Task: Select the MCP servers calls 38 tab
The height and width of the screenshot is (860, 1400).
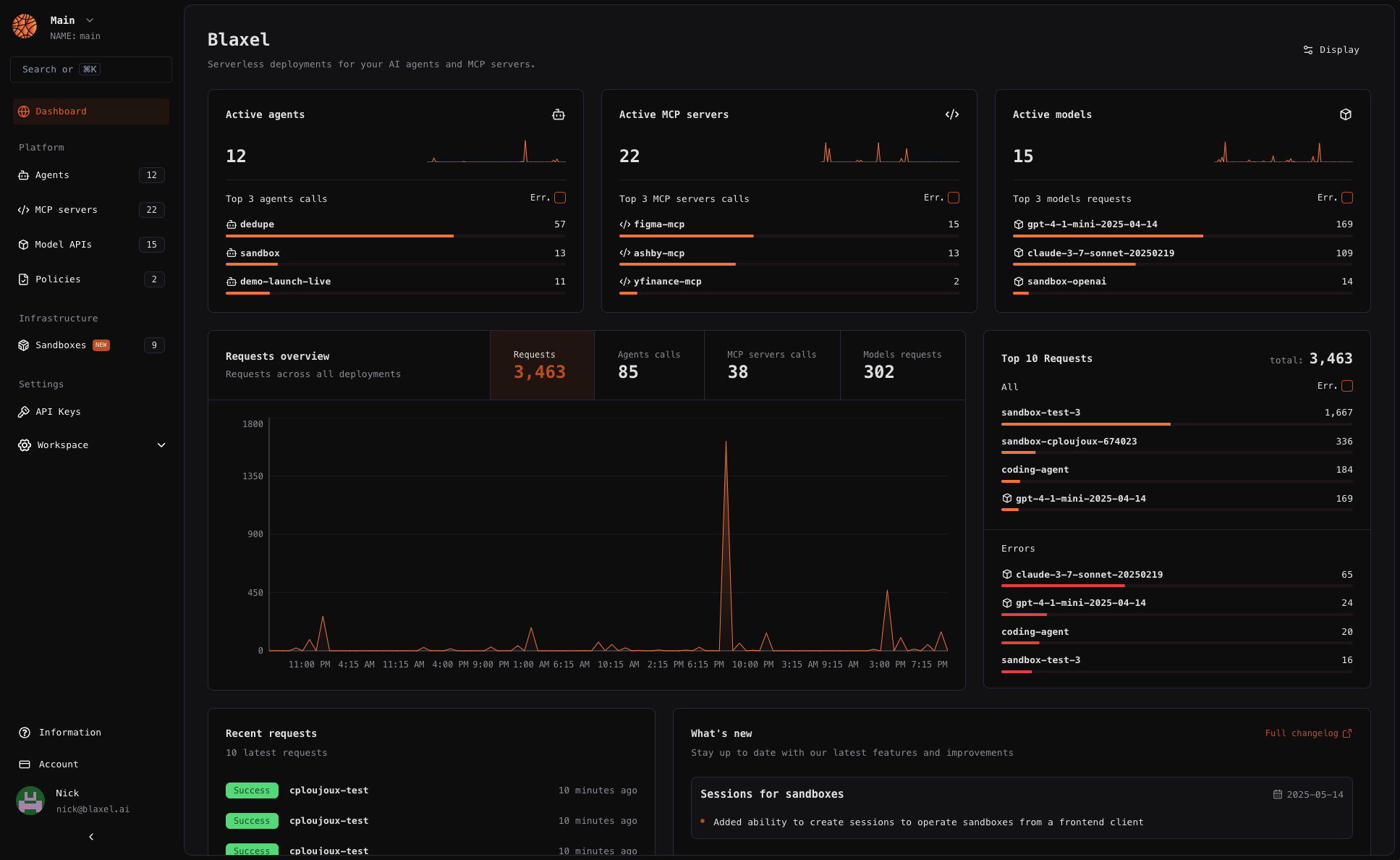Action: tap(772, 366)
